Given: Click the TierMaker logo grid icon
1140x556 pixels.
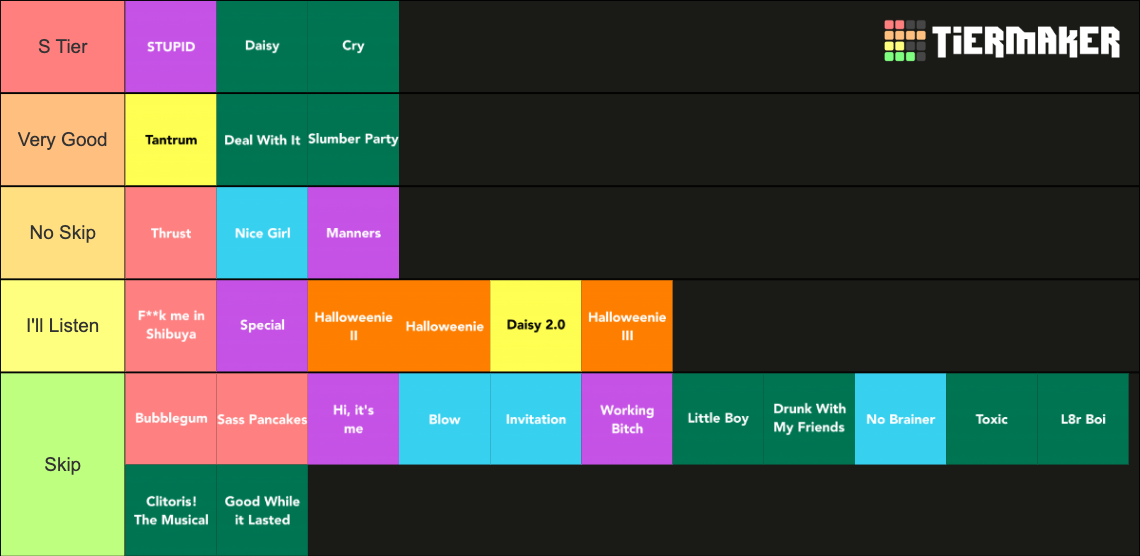Looking at the screenshot, I should 904,41.
